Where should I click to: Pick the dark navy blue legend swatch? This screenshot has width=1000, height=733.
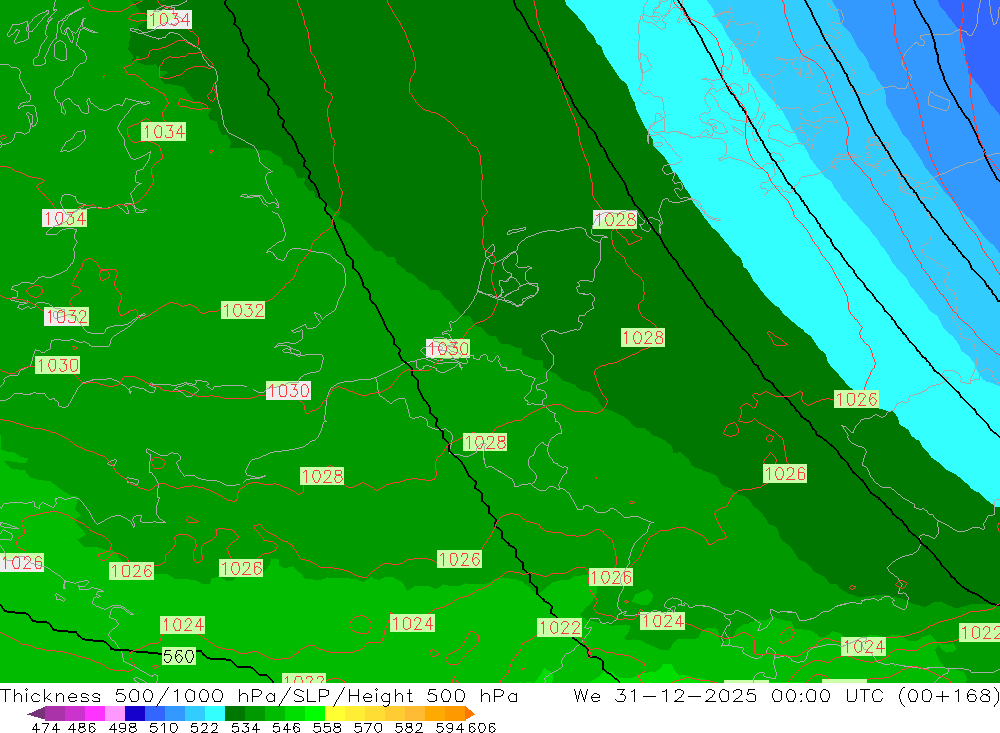point(135,714)
